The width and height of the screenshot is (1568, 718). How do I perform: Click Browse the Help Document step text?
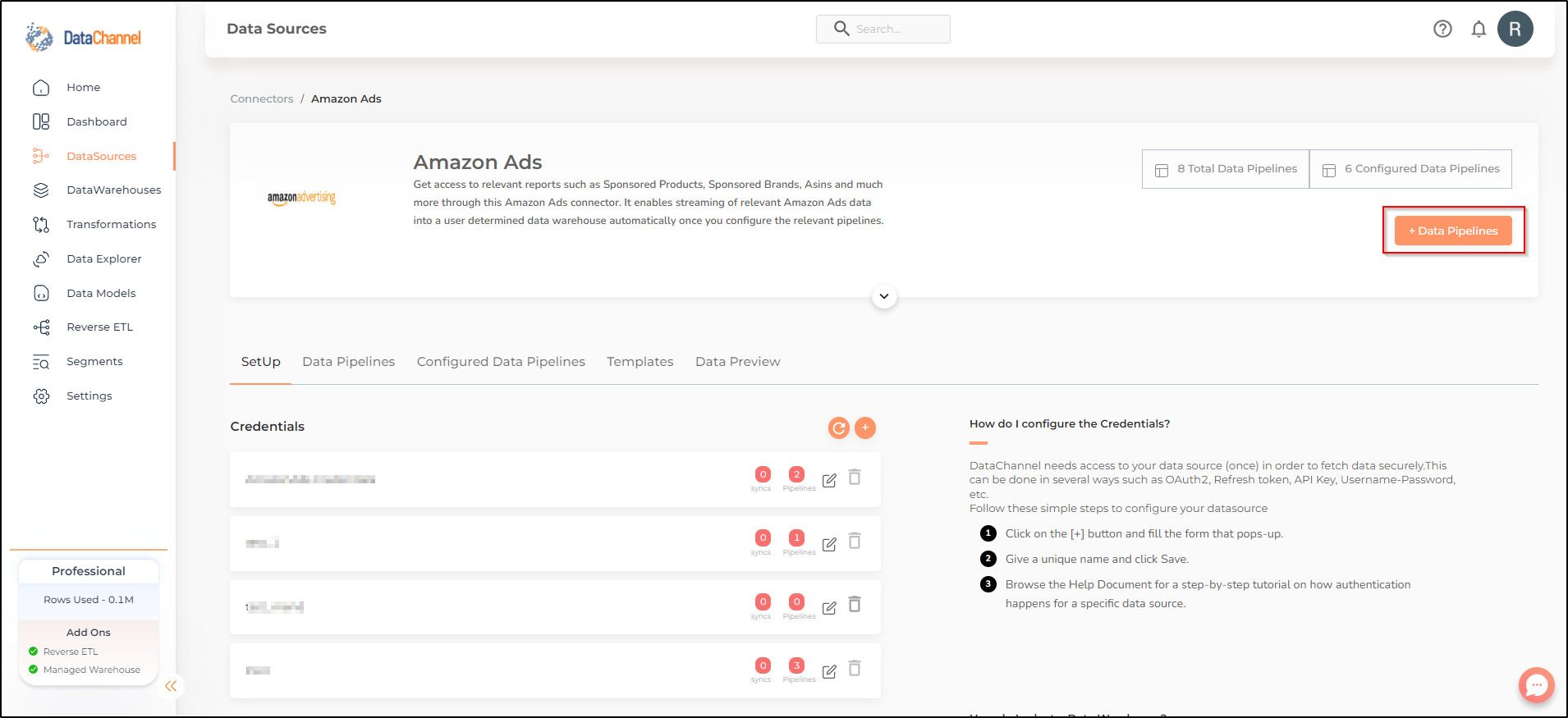[x=1208, y=594]
